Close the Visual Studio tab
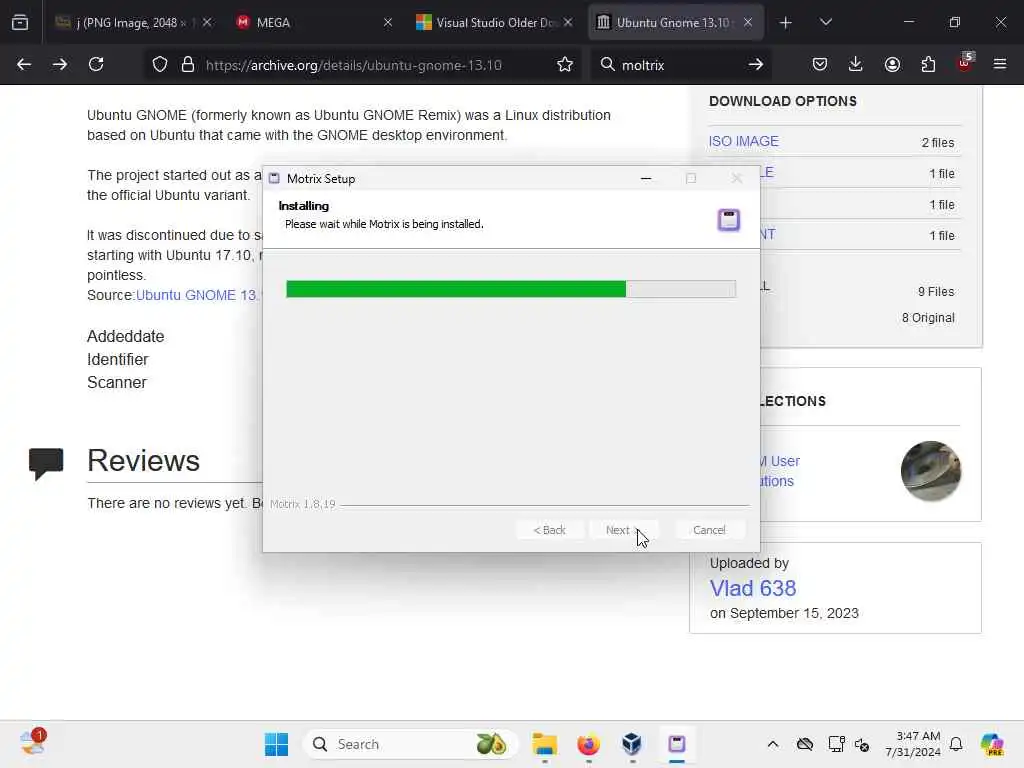Viewport: 1024px width, 768px height. point(568,22)
